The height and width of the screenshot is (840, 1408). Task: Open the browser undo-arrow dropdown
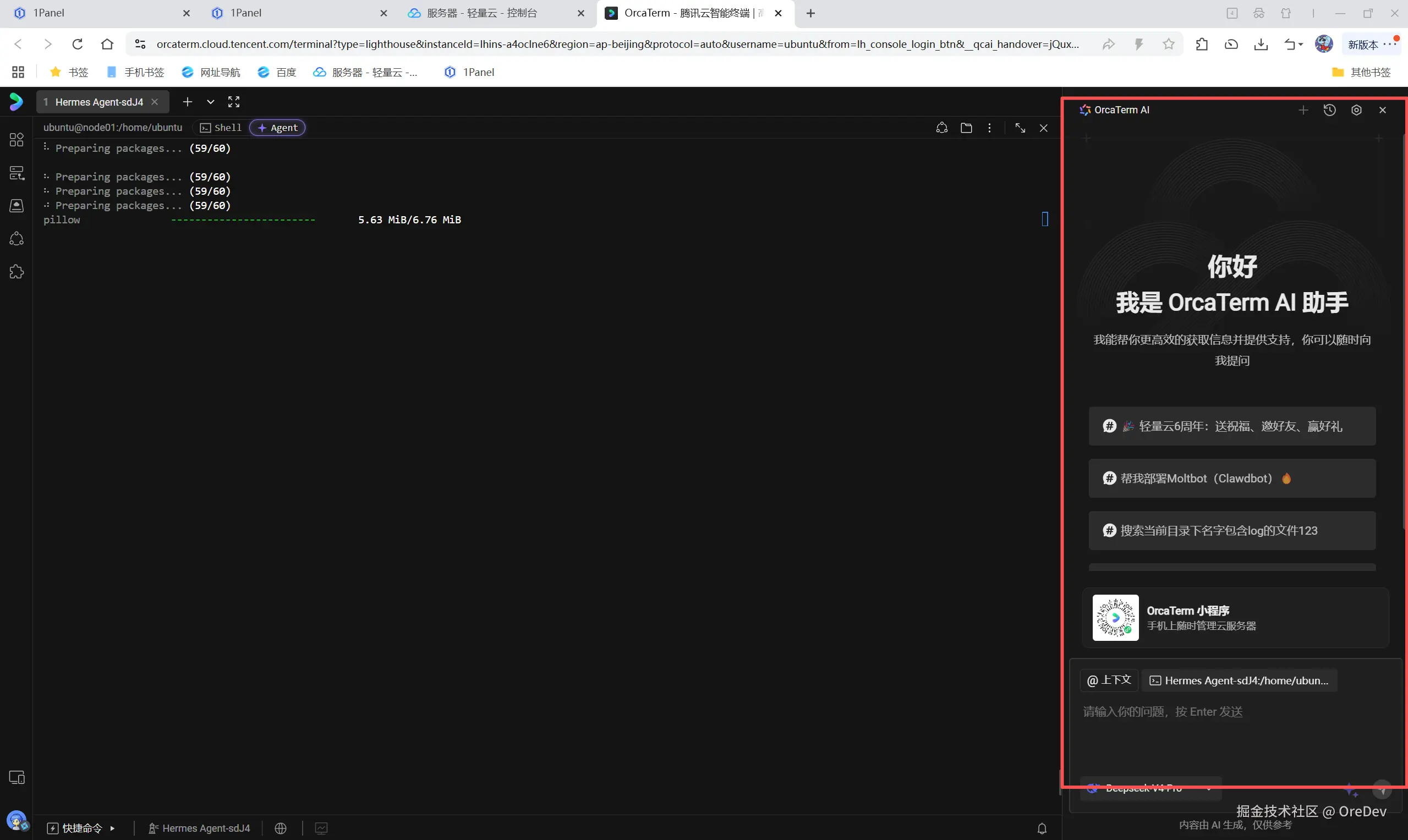coord(1293,43)
